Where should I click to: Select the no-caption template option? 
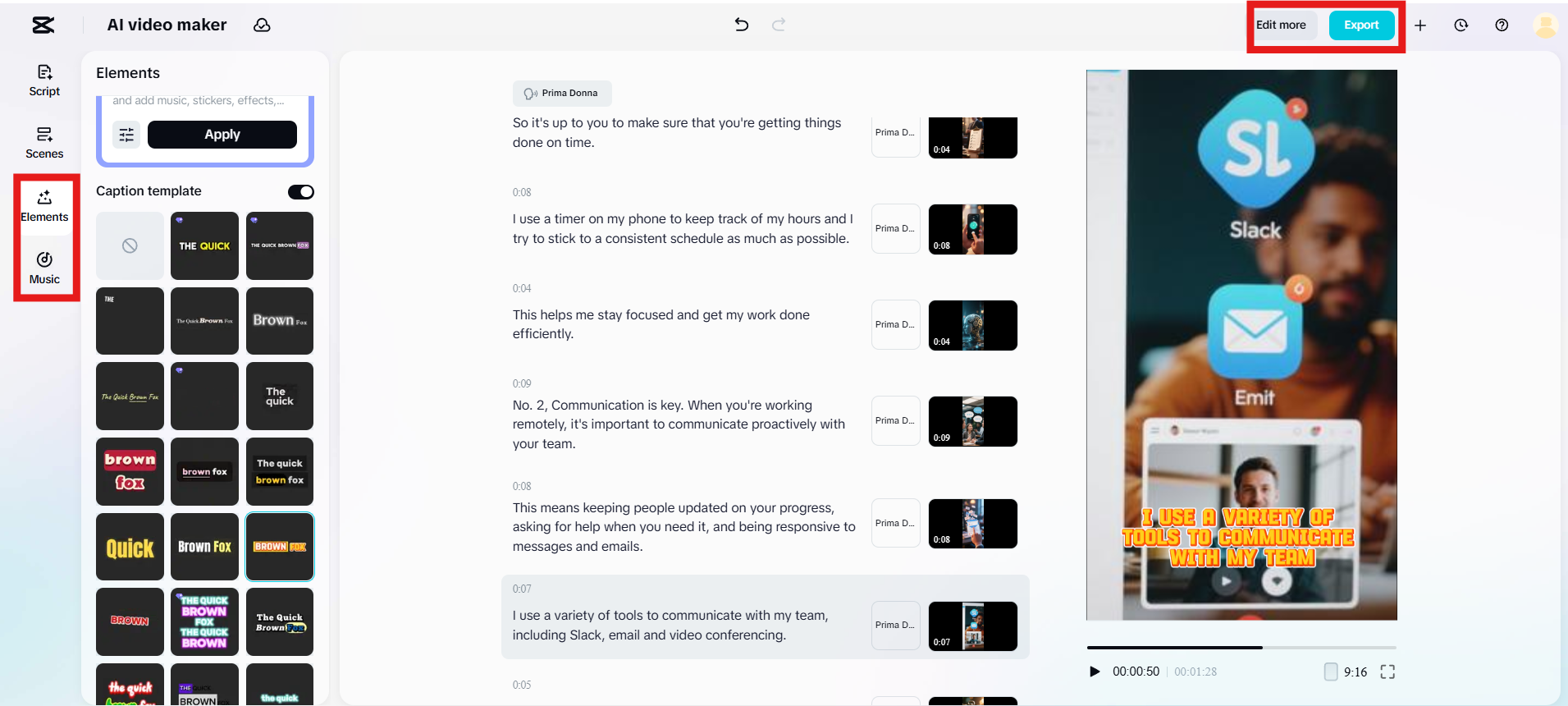click(x=130, y=245)
